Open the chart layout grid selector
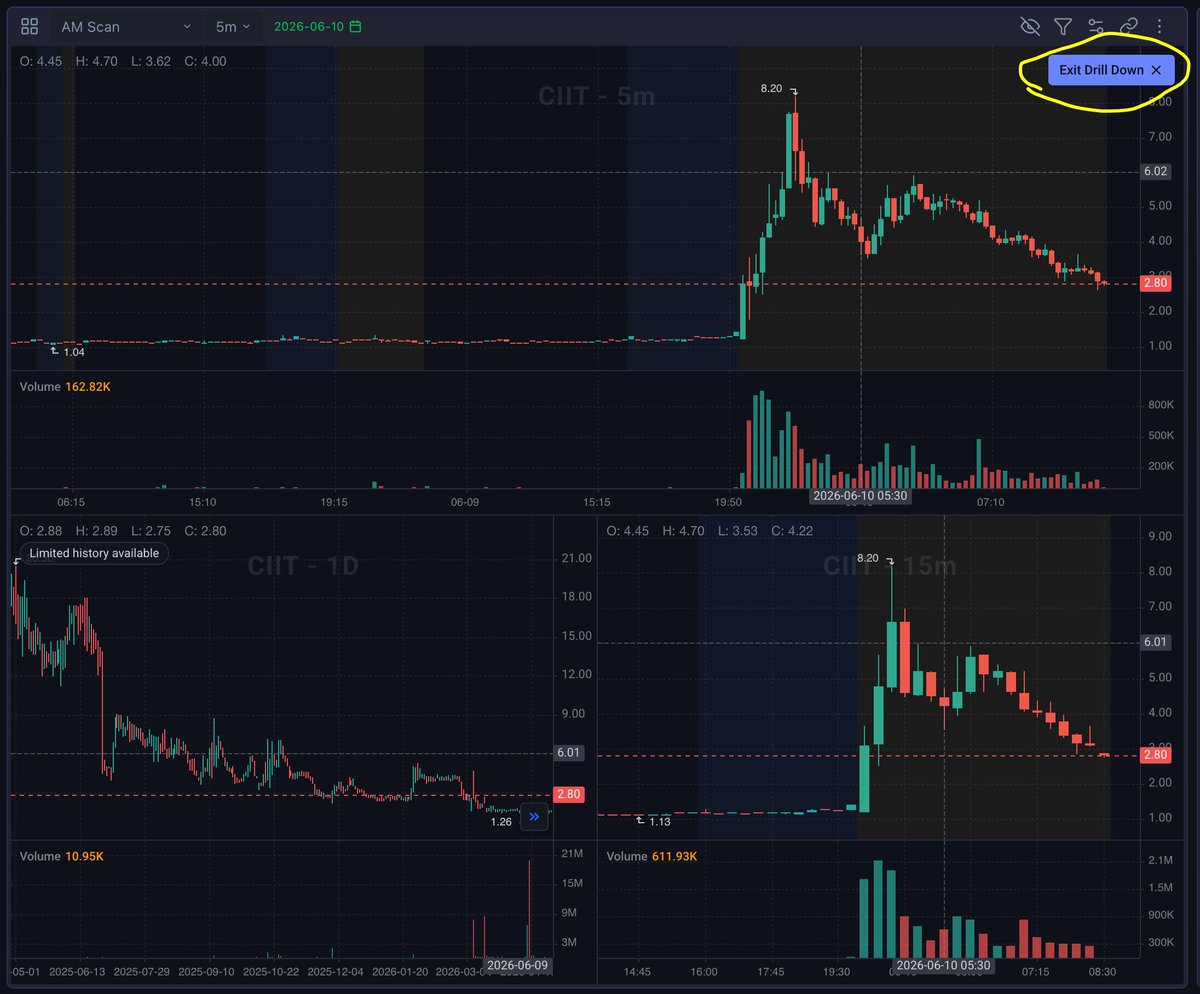The image size is (1200, 994). (29, 26)
